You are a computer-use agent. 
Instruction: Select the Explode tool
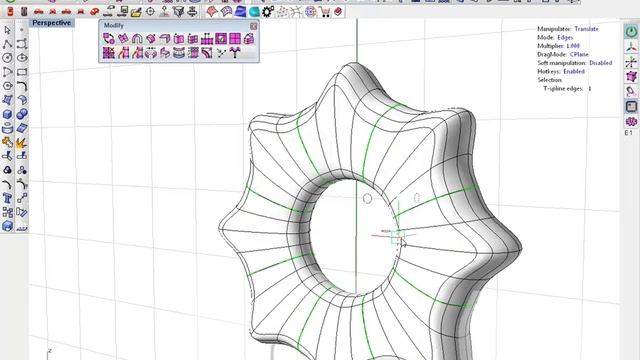tap(22, 142)
